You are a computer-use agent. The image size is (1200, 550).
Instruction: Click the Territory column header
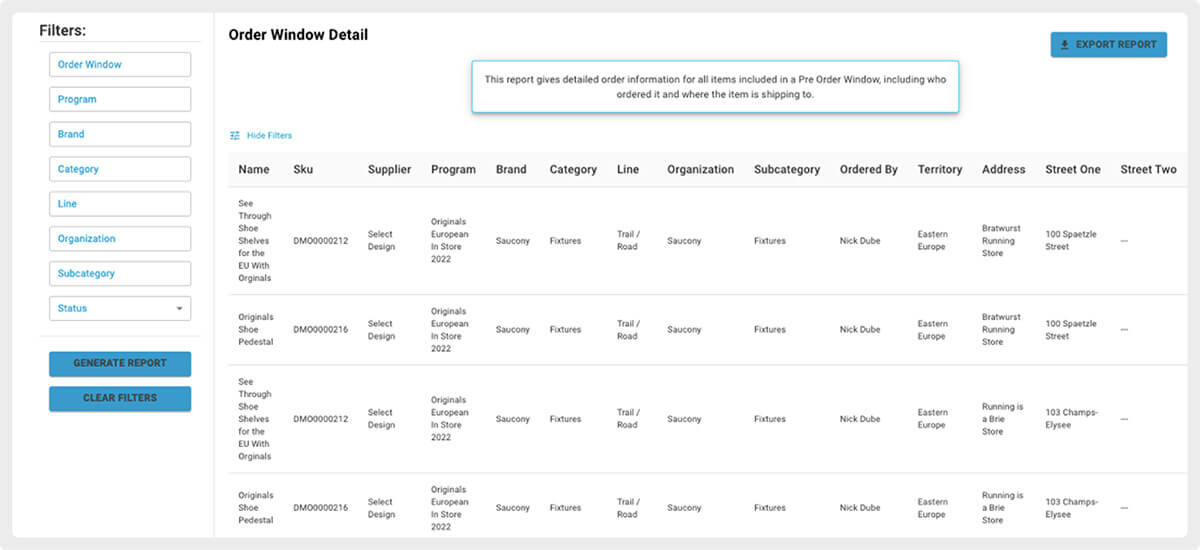coord(940,170)
